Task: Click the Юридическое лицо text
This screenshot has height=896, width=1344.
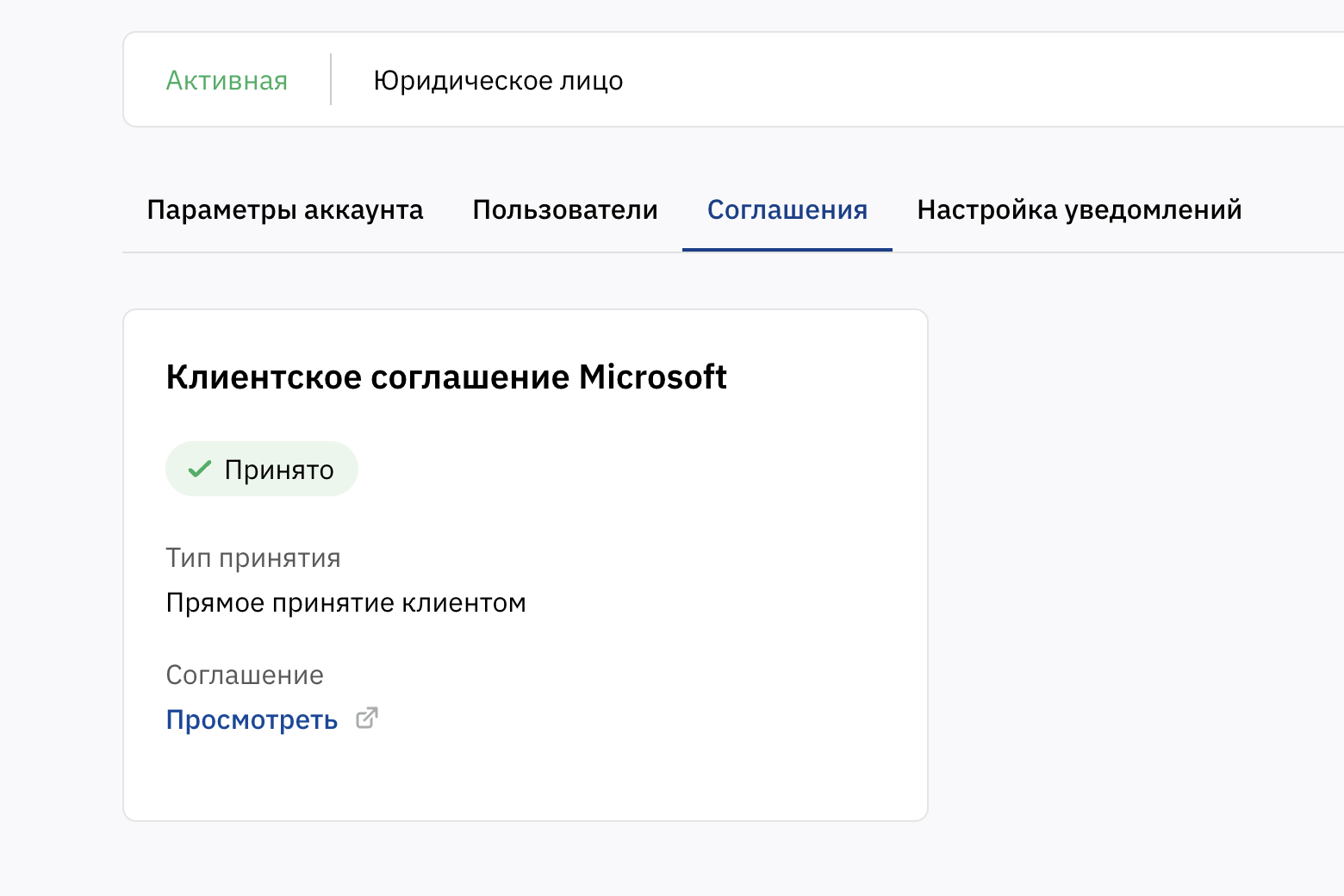Action: tap(498, 80)
